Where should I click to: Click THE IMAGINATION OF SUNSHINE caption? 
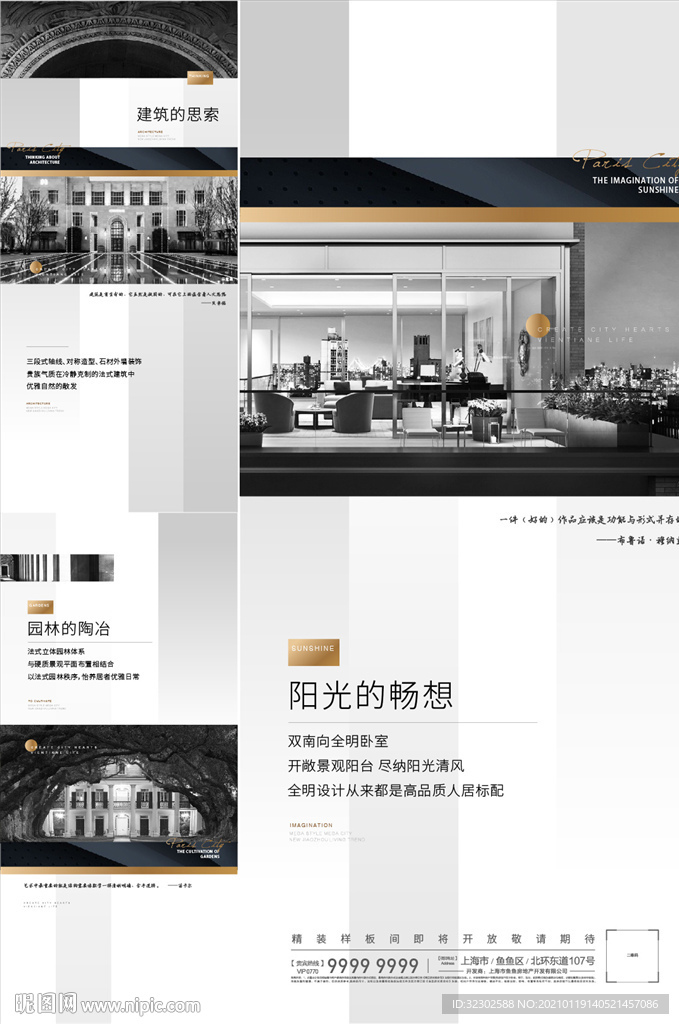click(635, 185)
